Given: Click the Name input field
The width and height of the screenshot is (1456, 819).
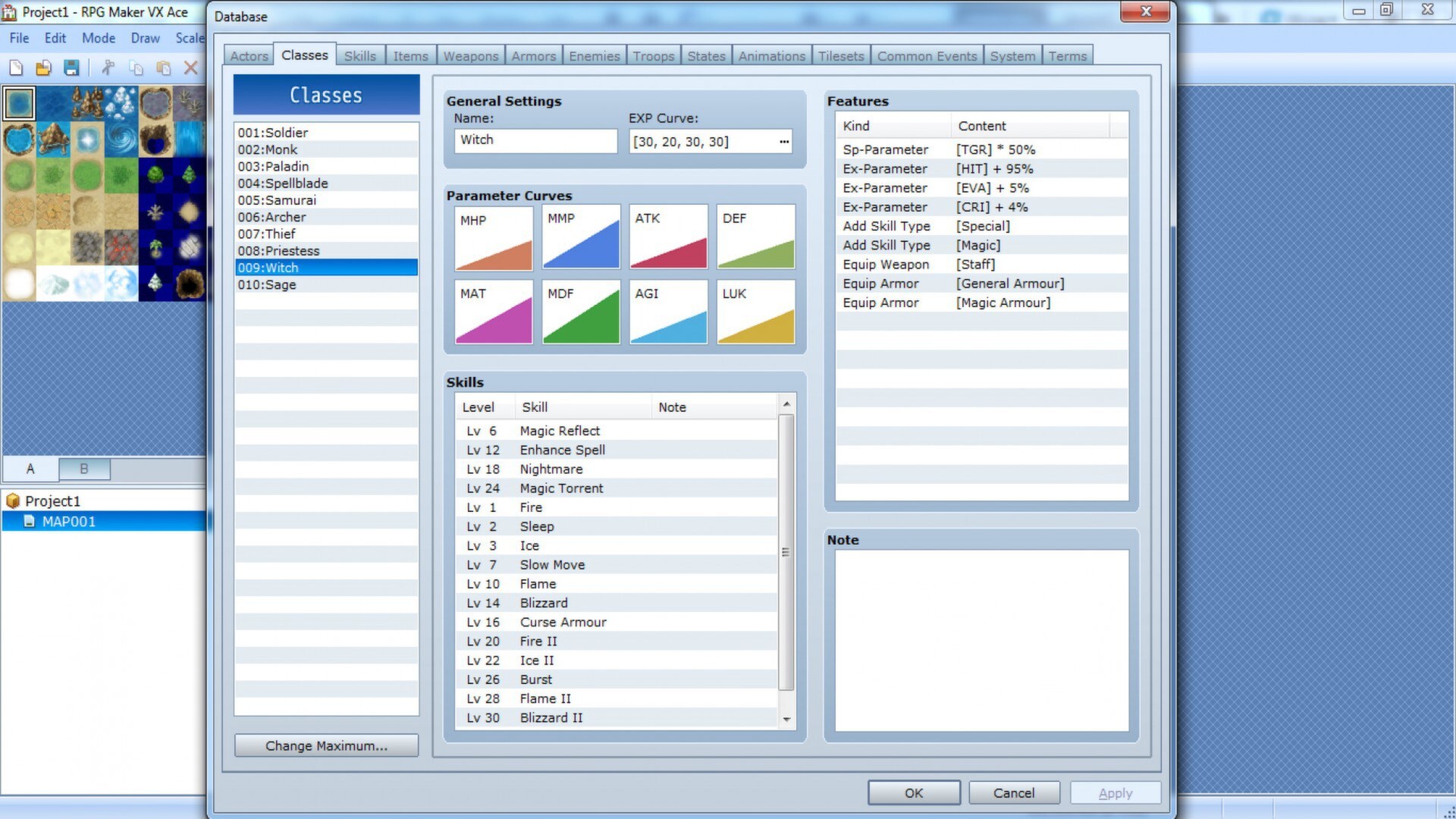Looking at the screenshot, I should 536,139.
